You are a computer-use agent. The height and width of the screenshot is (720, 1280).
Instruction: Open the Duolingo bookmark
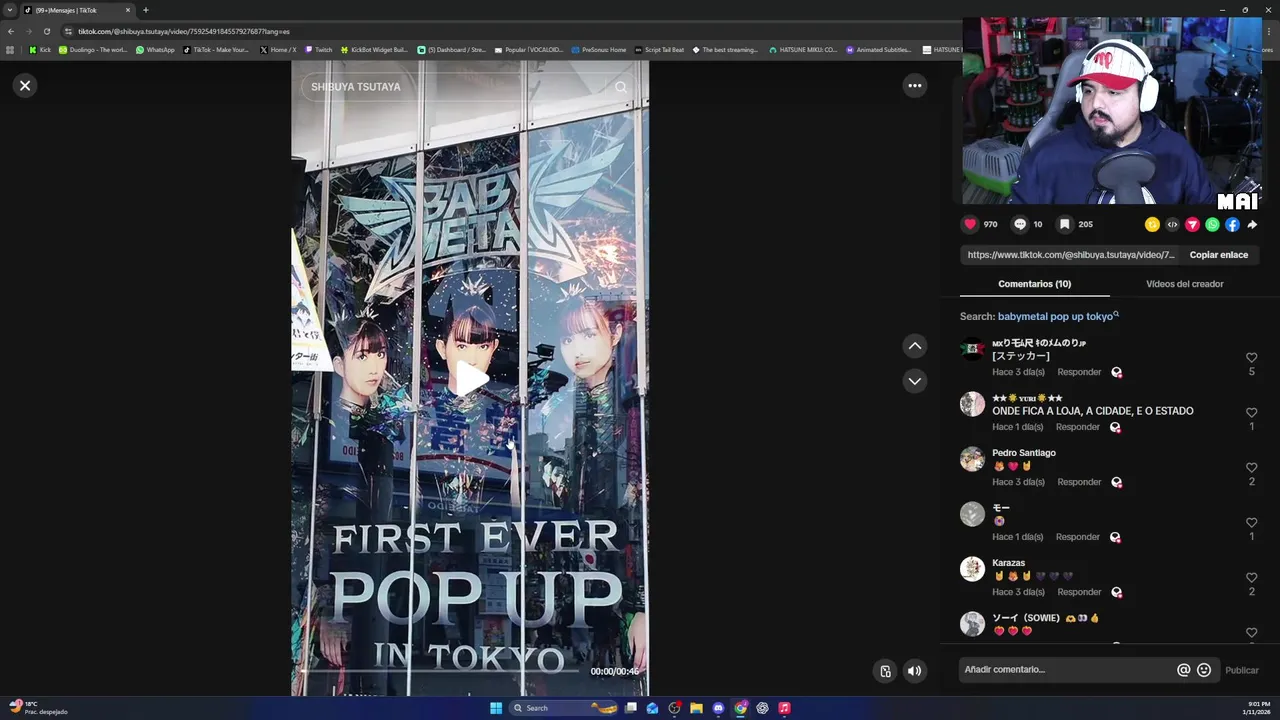(93, 49)
